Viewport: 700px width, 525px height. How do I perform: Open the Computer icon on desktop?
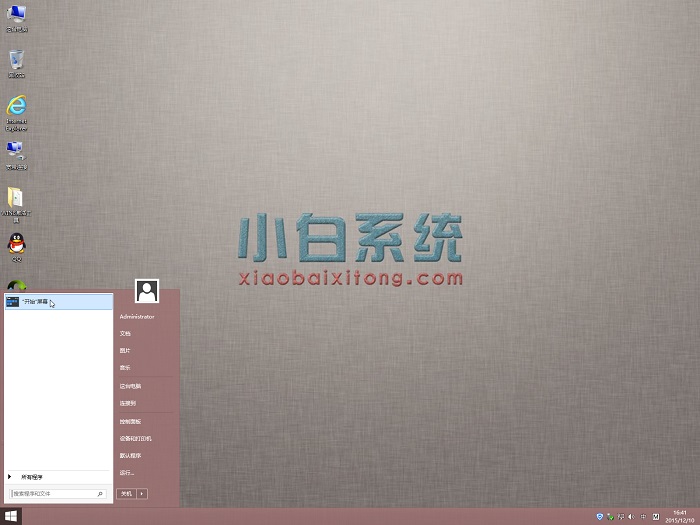tap(16, 15)
